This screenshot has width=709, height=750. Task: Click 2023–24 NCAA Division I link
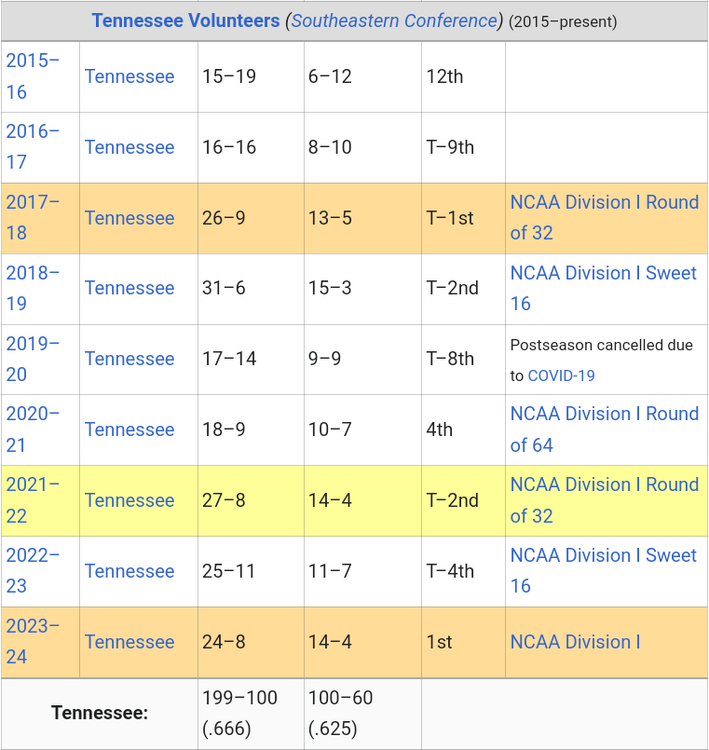click(x=575, y=642)
